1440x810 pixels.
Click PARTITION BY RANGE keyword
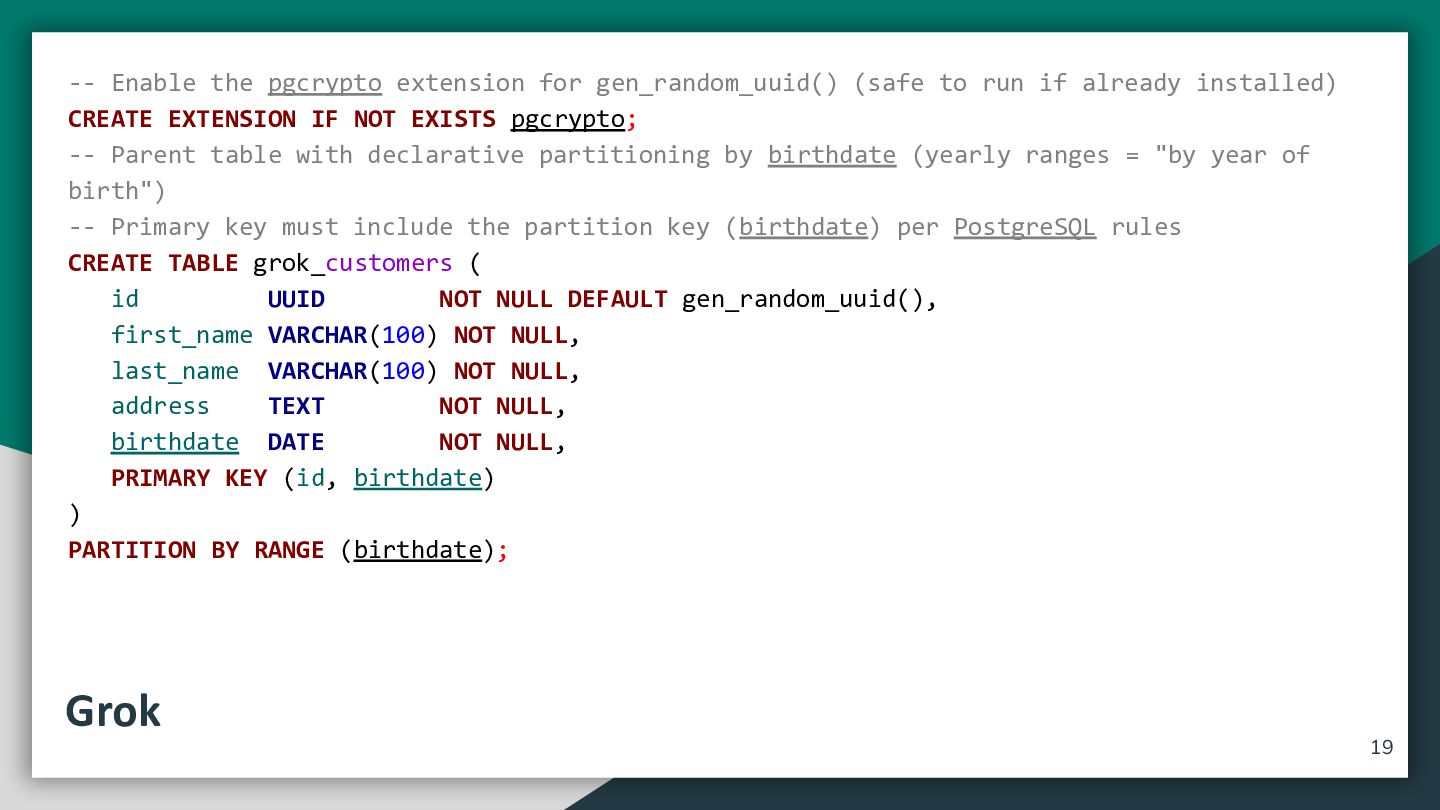196,550
